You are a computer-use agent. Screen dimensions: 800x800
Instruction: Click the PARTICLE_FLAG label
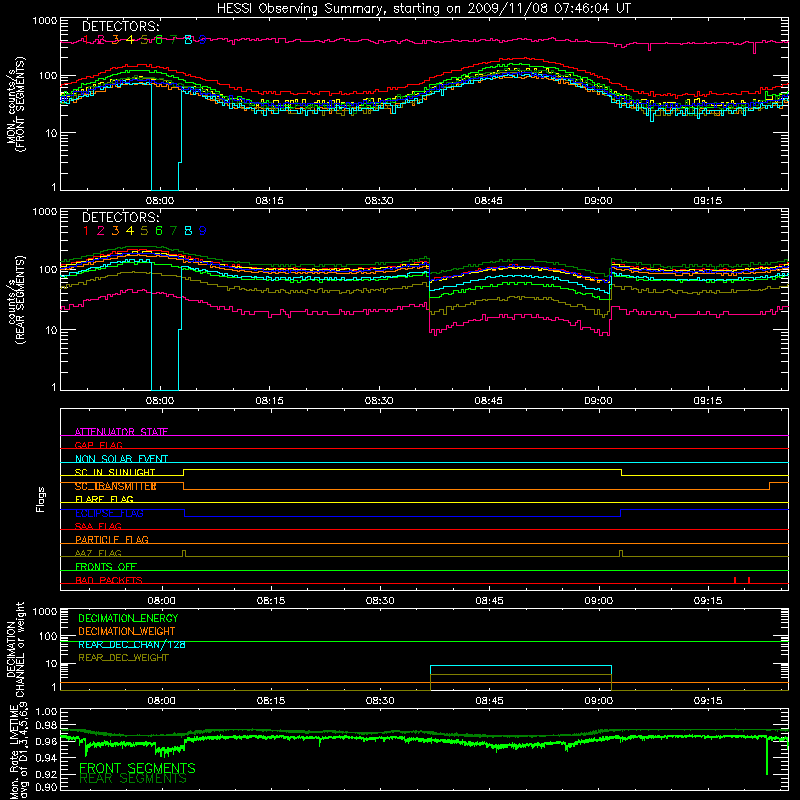[112, 539]
